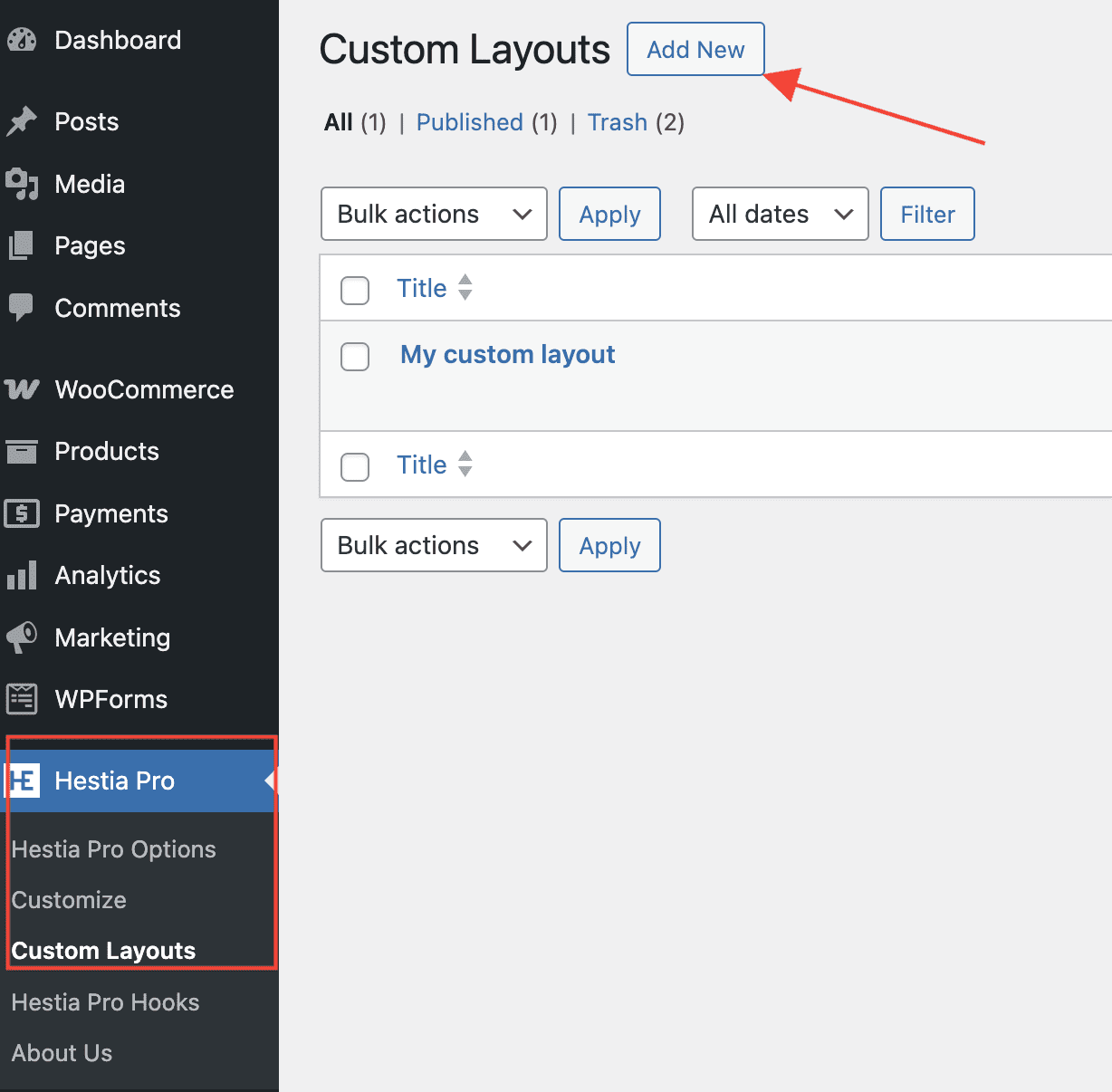Go to Customize under Hestia Pro
This screenshot has height=1092, width=1112.
point(69,900)
